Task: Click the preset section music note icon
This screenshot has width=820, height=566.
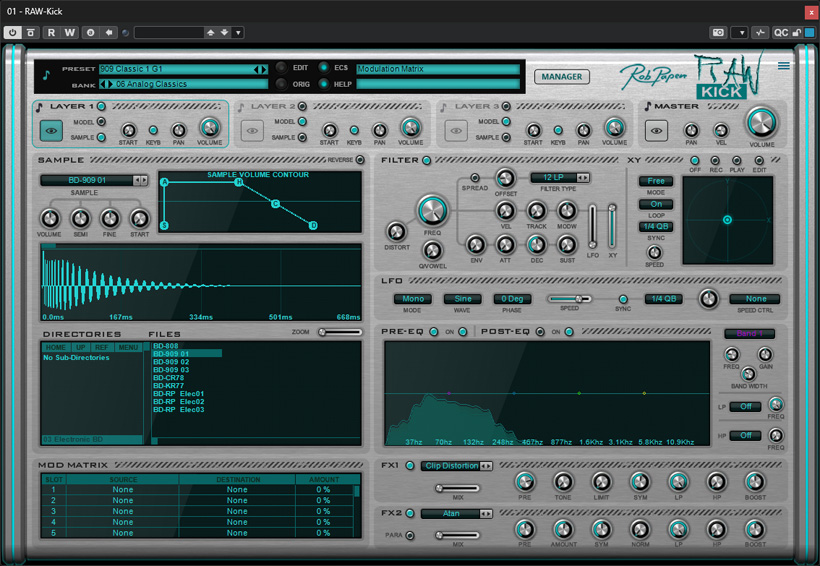Action: [x=46, y=75]
